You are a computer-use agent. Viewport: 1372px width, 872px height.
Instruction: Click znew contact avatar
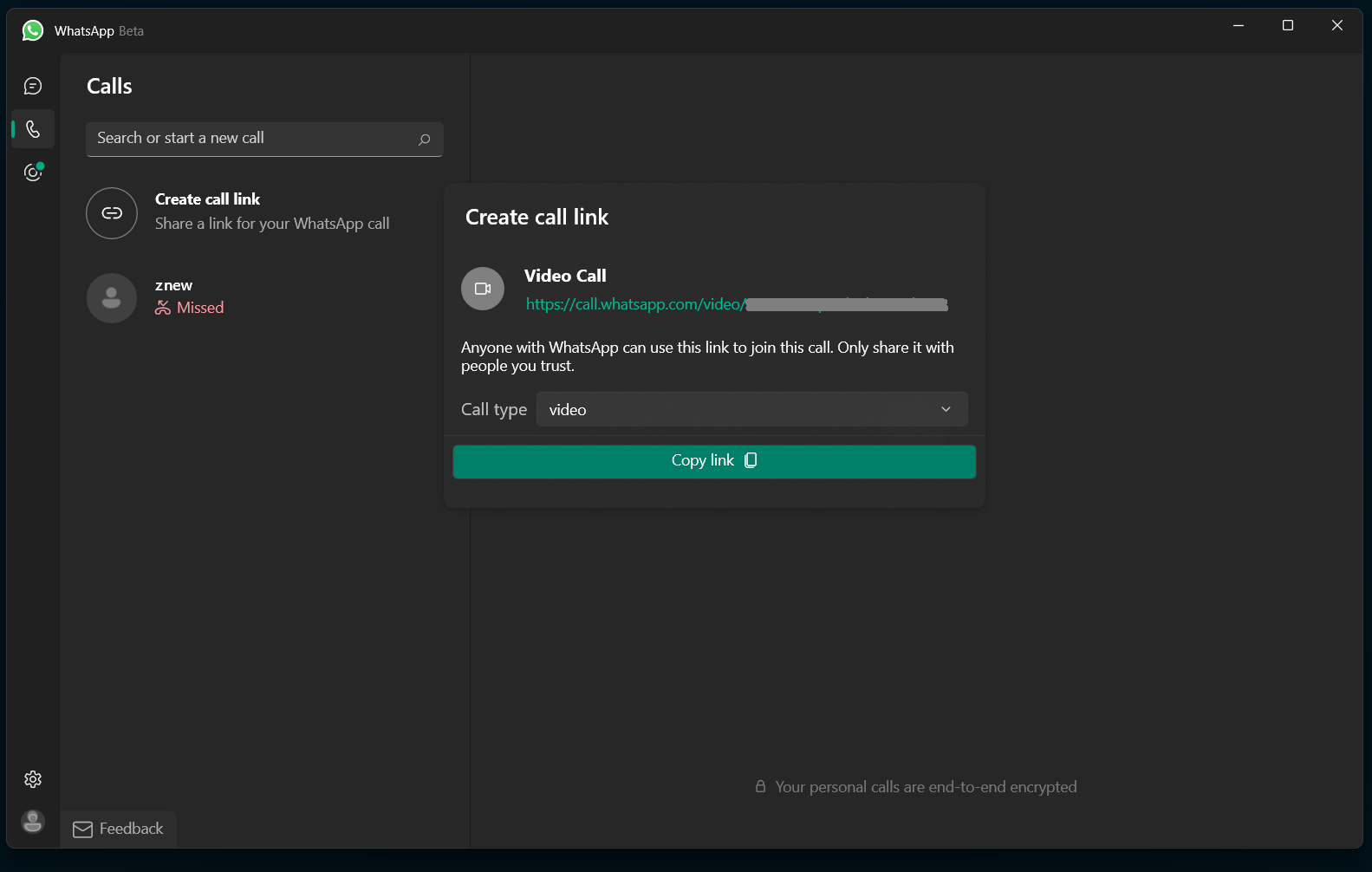112,298
